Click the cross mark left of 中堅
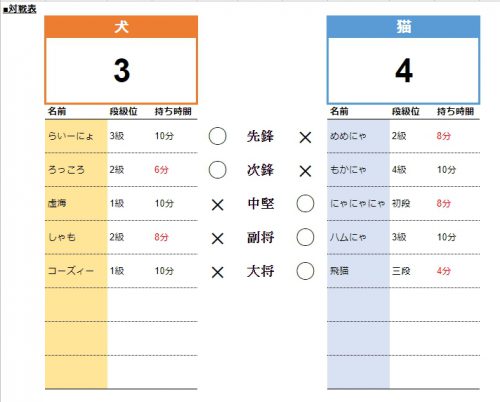Viewport: 500px width, 402px height. coord(218,205)
